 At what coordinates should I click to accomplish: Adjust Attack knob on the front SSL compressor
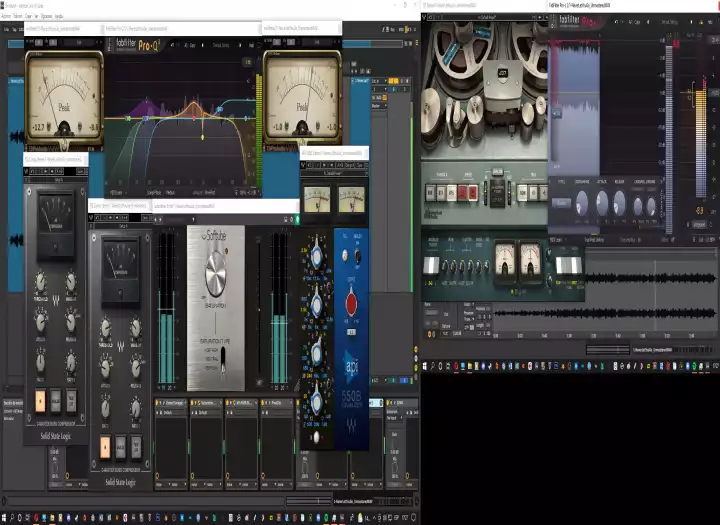(x=106, y=367)
